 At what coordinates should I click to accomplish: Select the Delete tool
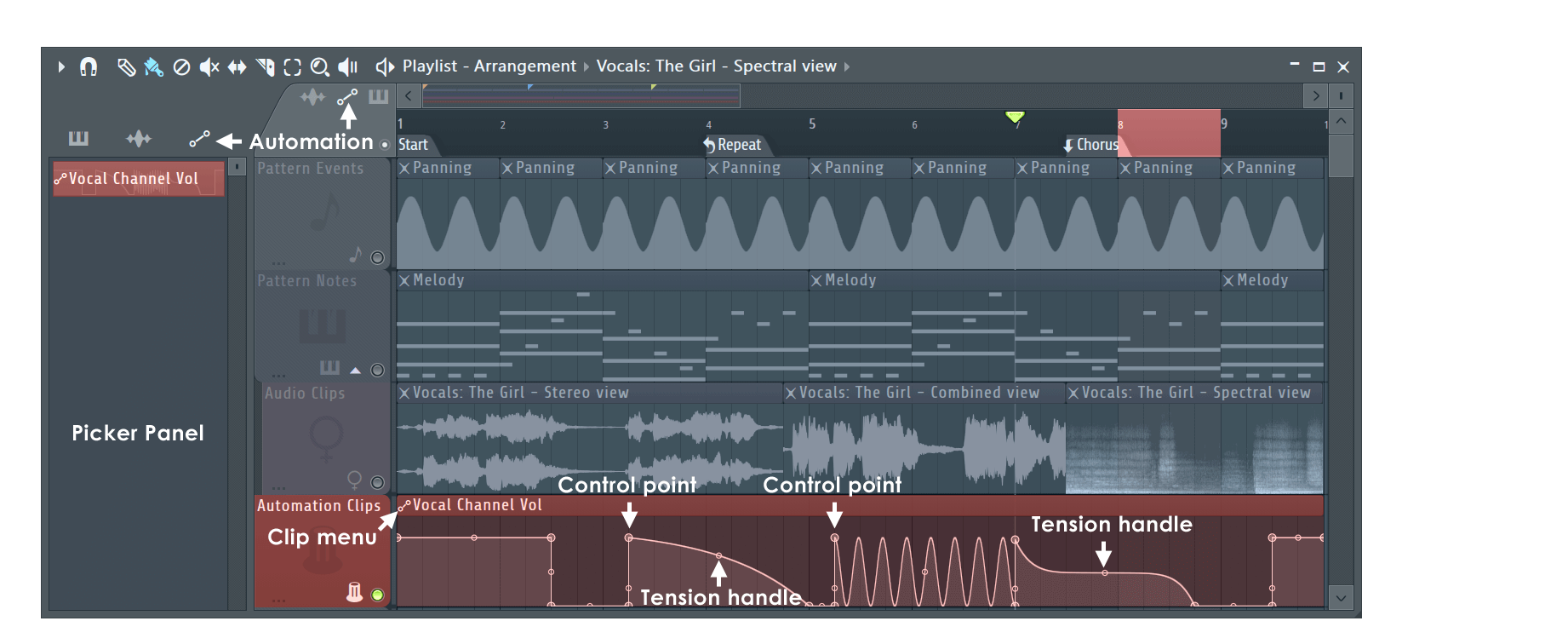pyautogui.click(x=181, y=66)
